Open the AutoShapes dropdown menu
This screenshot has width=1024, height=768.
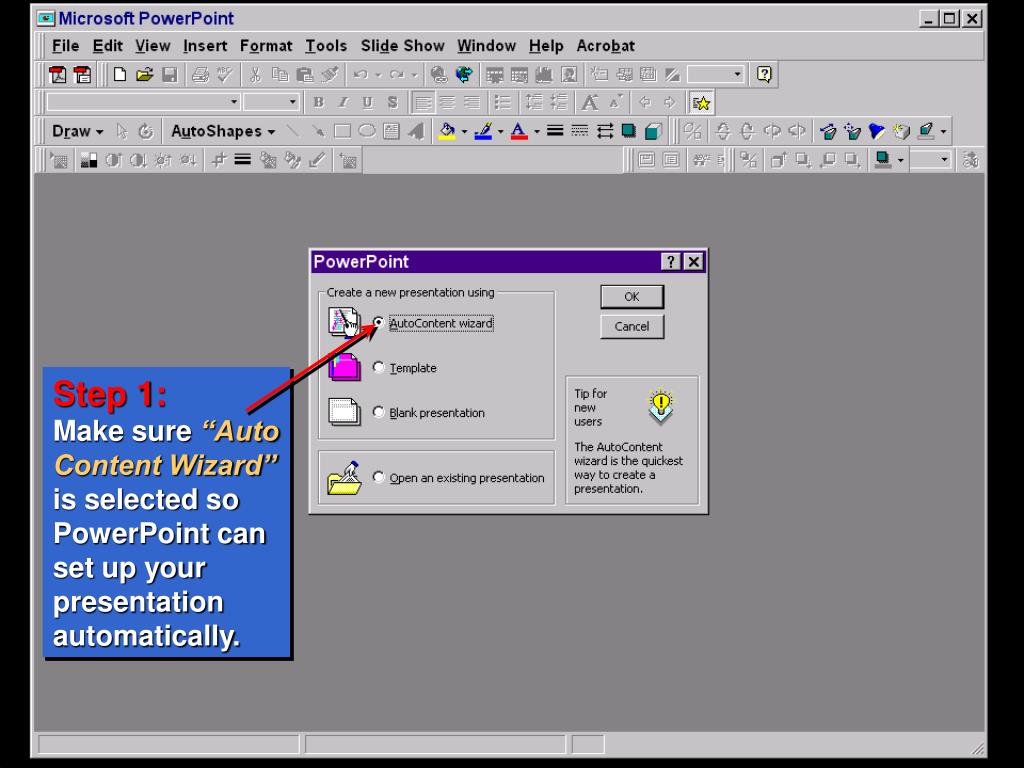(223, 131)
